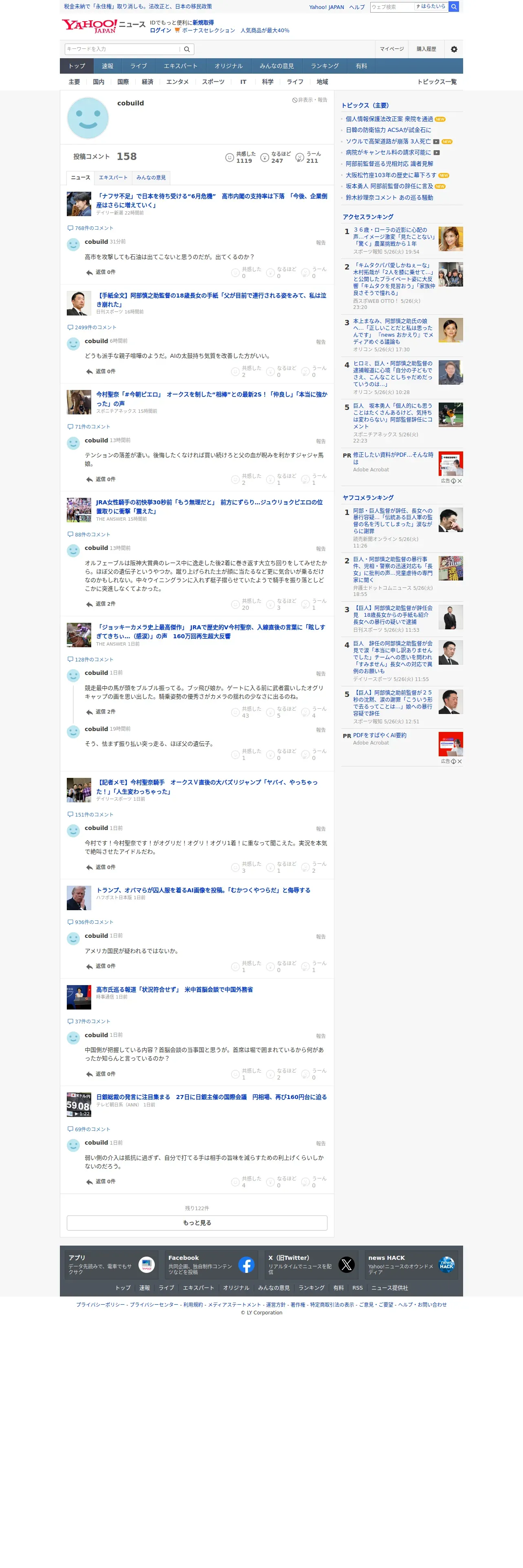
Task: Switch to the エキスパート comment tab
Action: click(x=113, y=178)
